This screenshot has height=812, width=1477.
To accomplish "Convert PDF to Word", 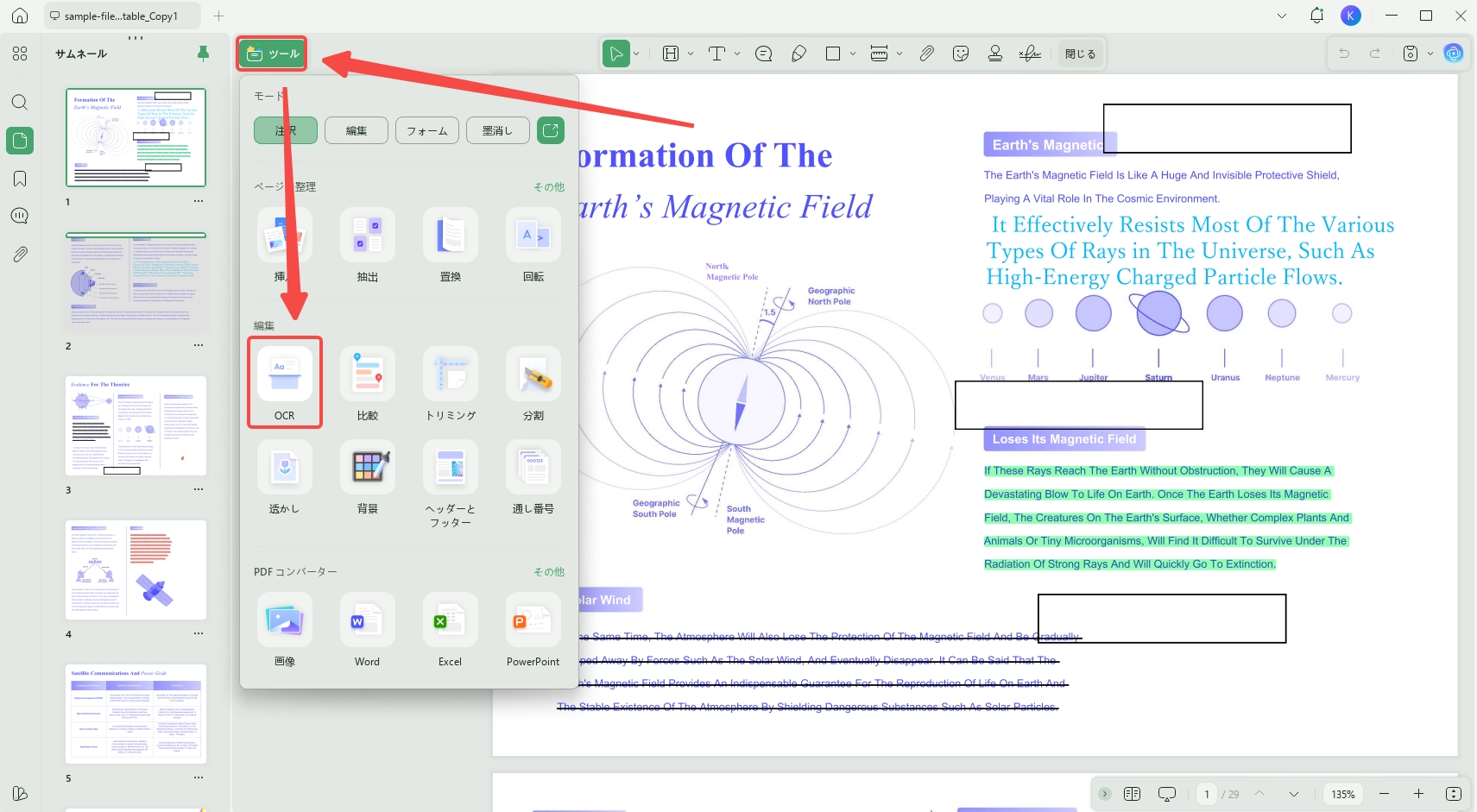I will [368, 630].
